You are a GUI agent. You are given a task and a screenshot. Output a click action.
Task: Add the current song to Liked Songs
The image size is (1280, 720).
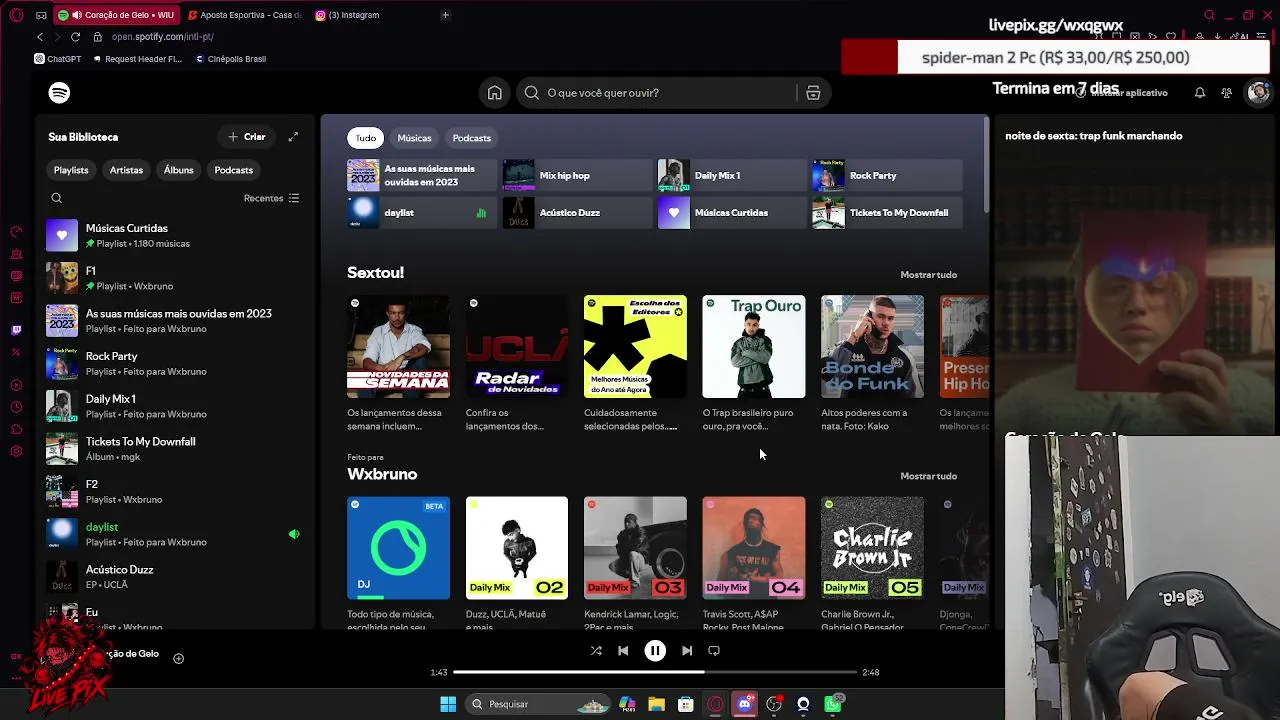(178, 658)
